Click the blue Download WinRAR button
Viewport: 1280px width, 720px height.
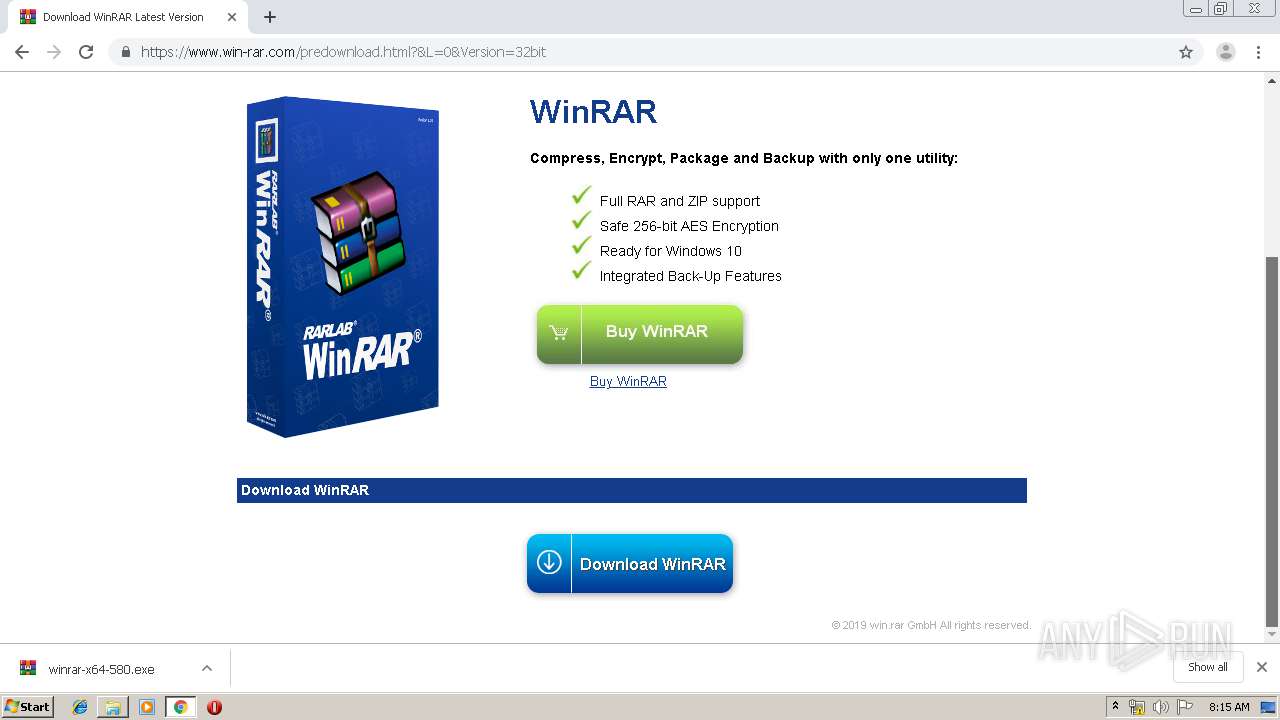tap(630, 563)
